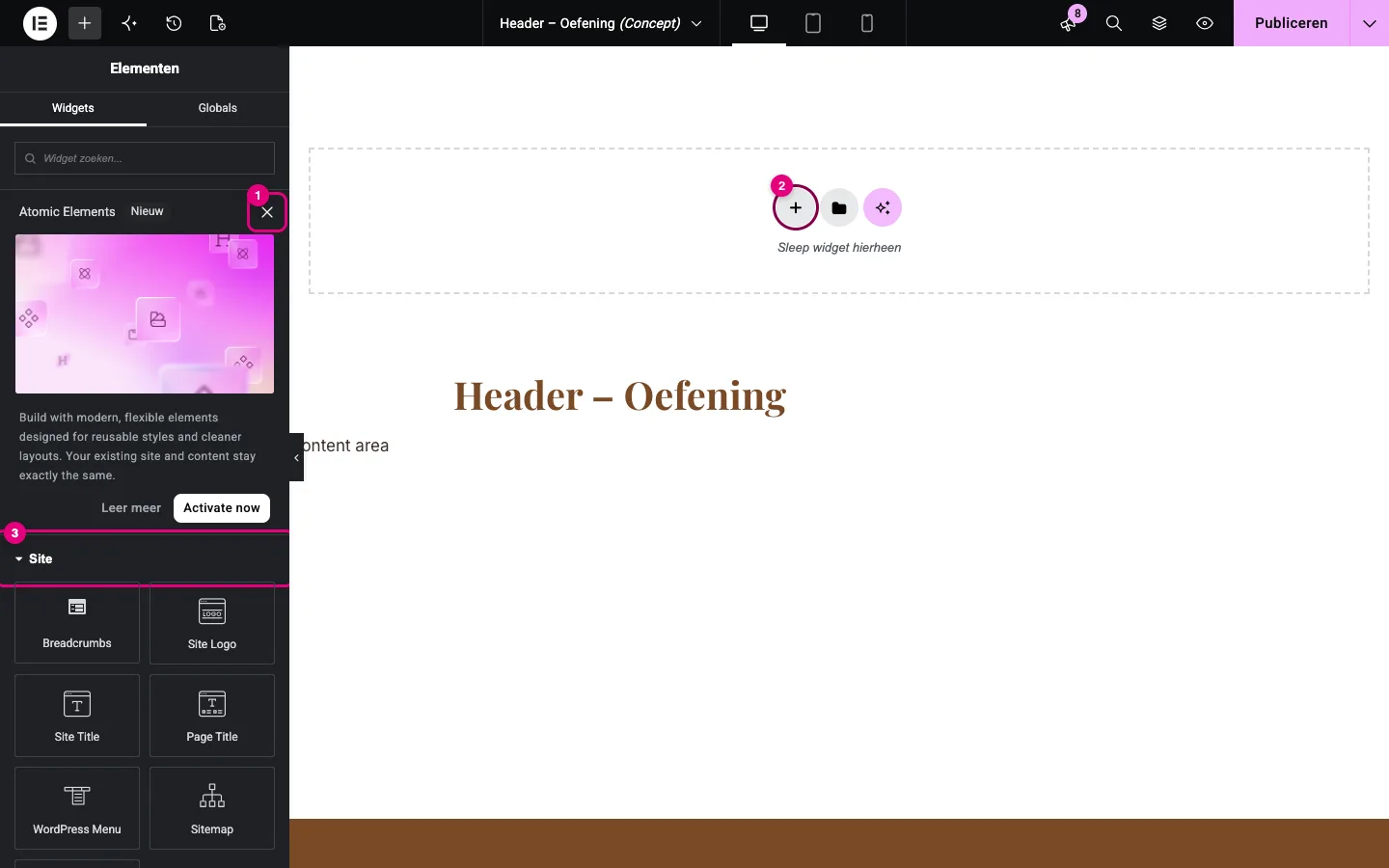This screenshot has width=1389, height=868.
Task: Open the Header – Oefening document dropdown
Action: click(601, 23)
